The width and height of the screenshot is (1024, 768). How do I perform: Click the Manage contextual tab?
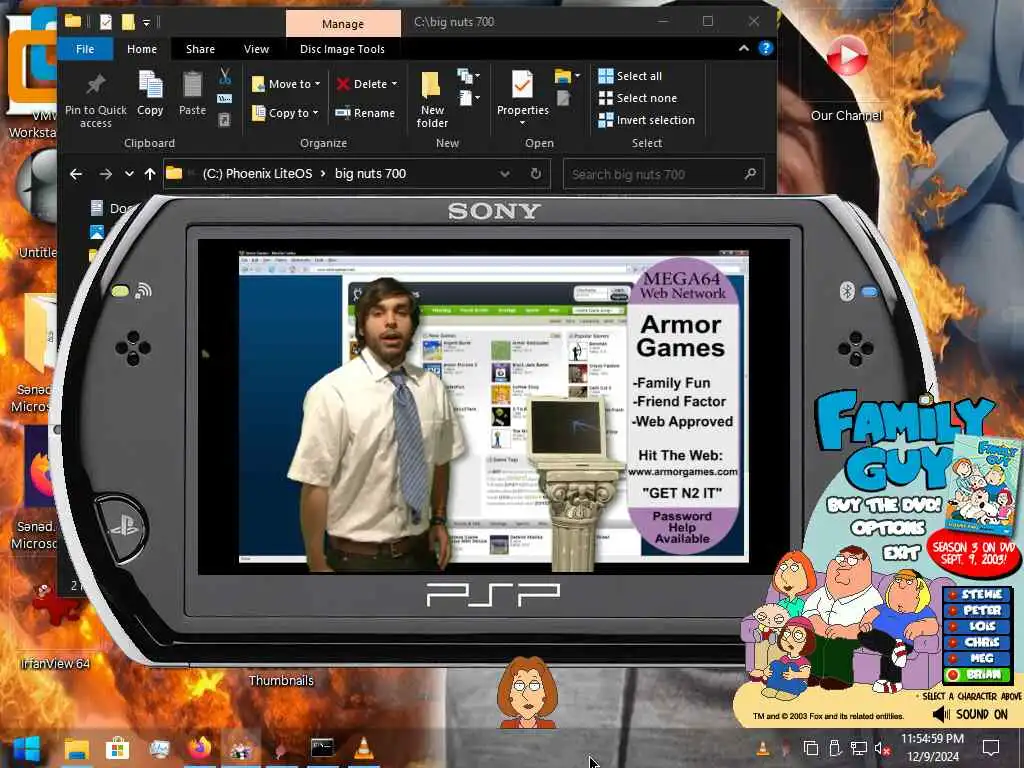pos(343,24)
